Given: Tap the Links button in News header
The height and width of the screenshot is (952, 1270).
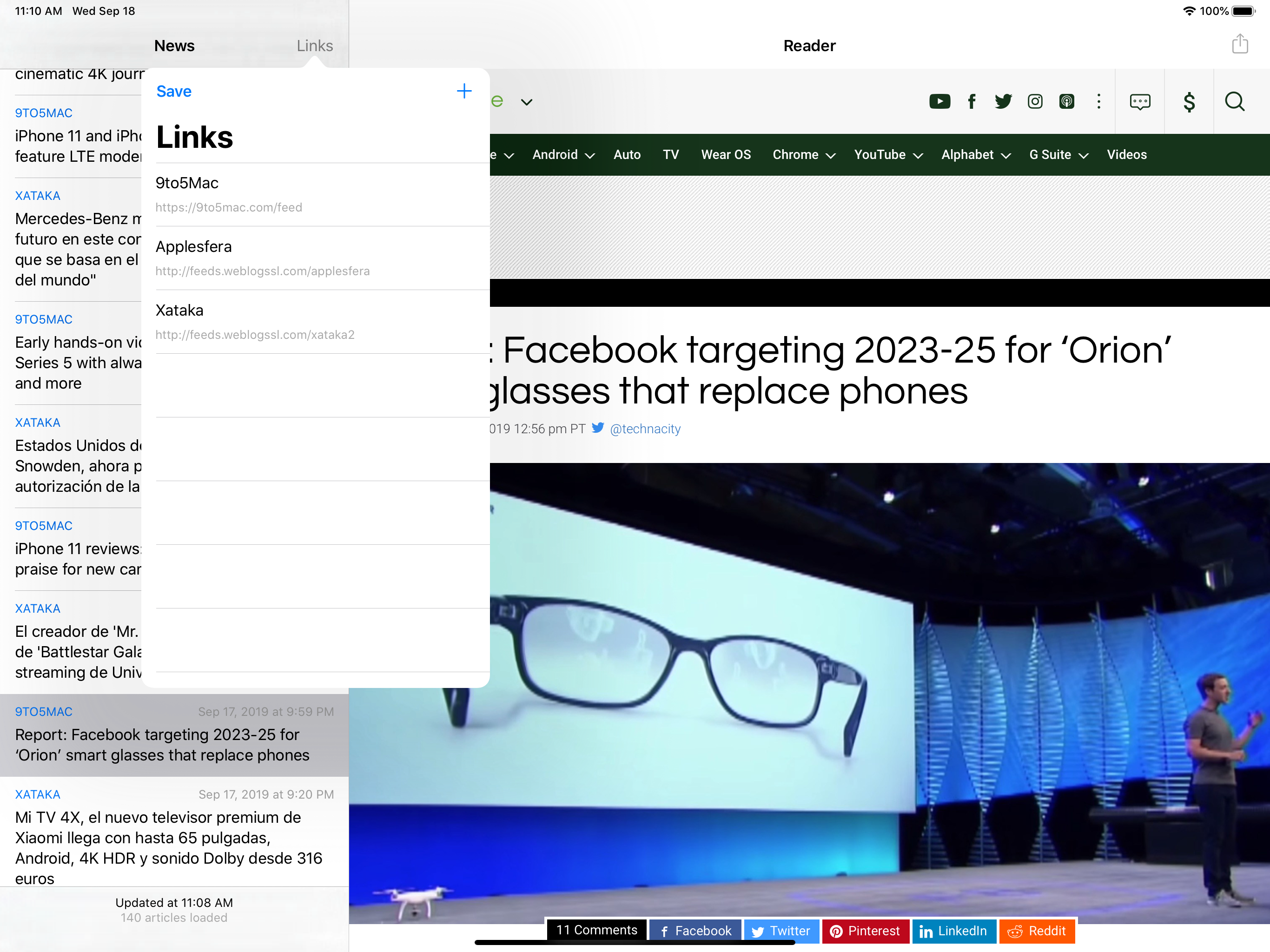Looking at the screenshot, I should point(315,46).
